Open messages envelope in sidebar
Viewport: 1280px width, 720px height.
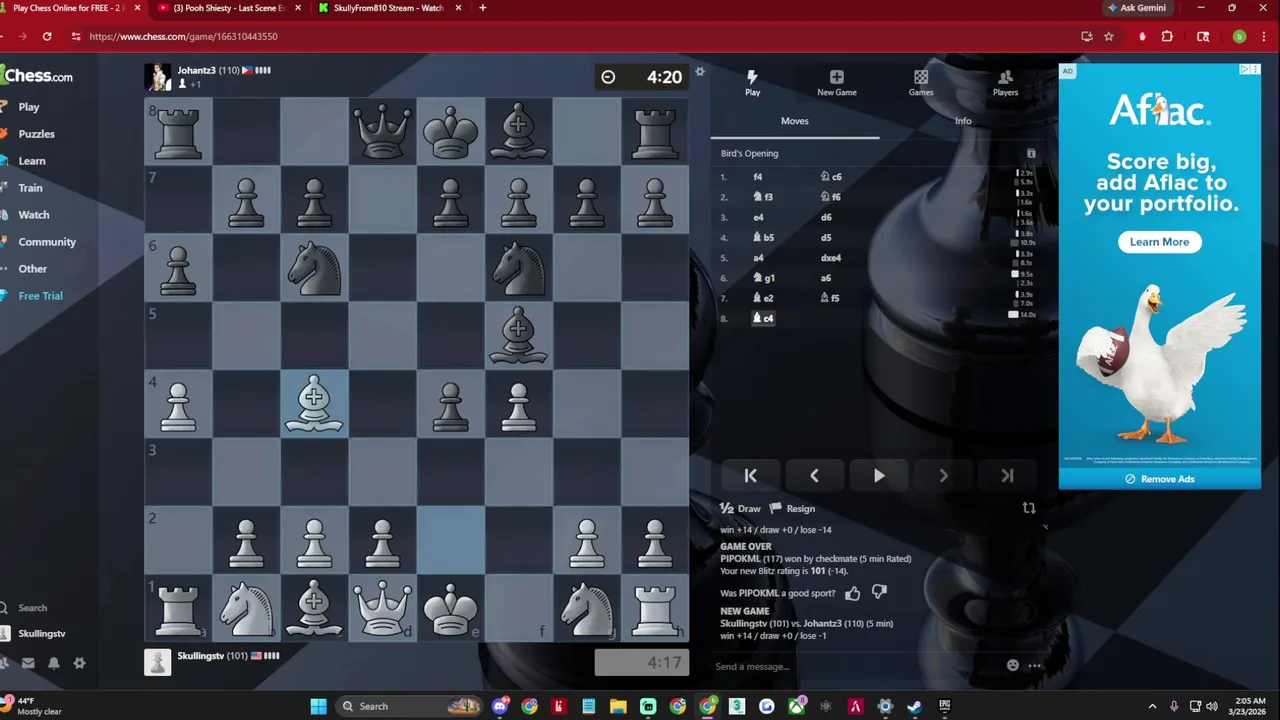(x=28, y=663)
